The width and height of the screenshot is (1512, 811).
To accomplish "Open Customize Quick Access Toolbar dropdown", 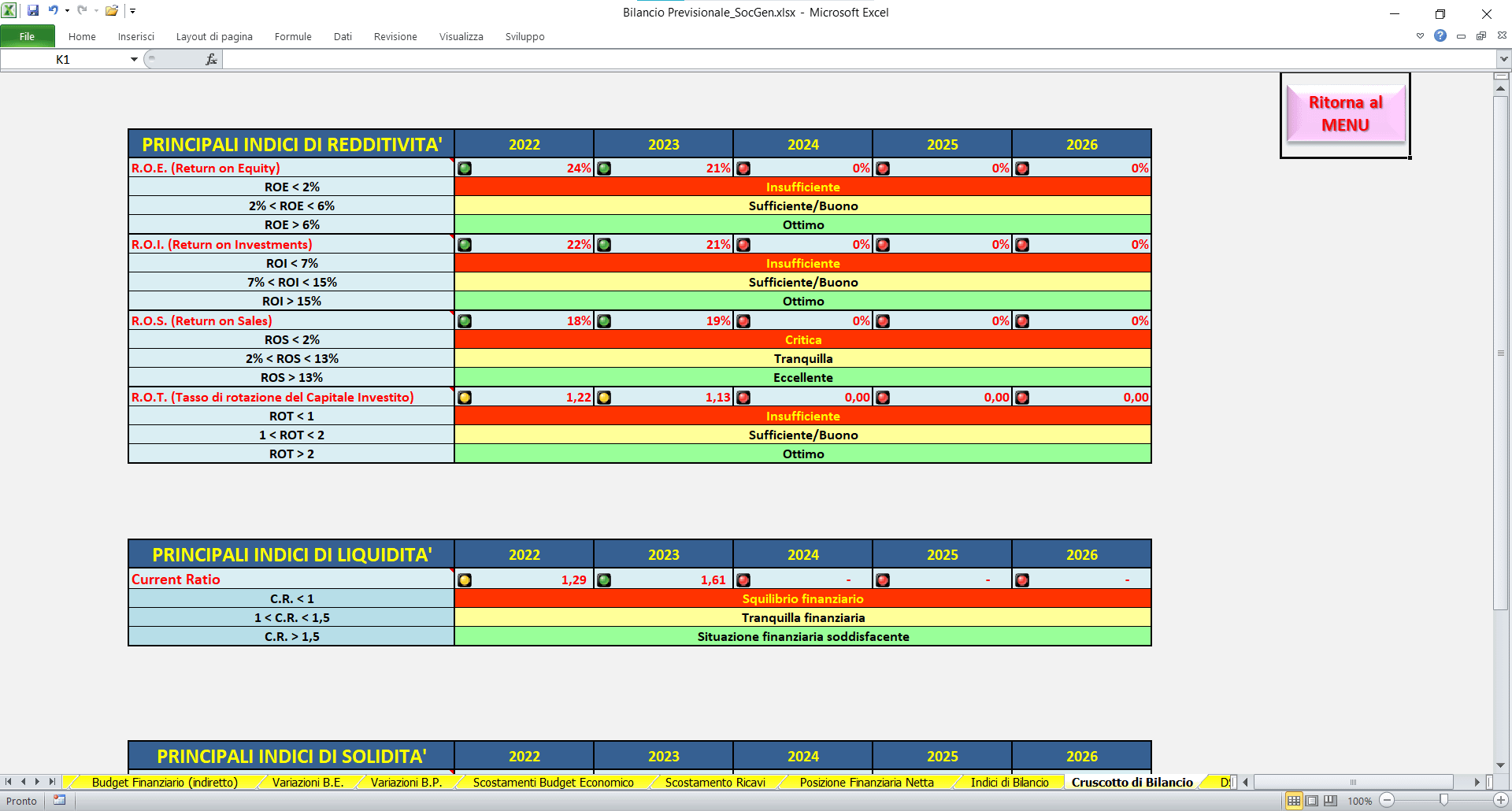I will click(x=132, y=11).
